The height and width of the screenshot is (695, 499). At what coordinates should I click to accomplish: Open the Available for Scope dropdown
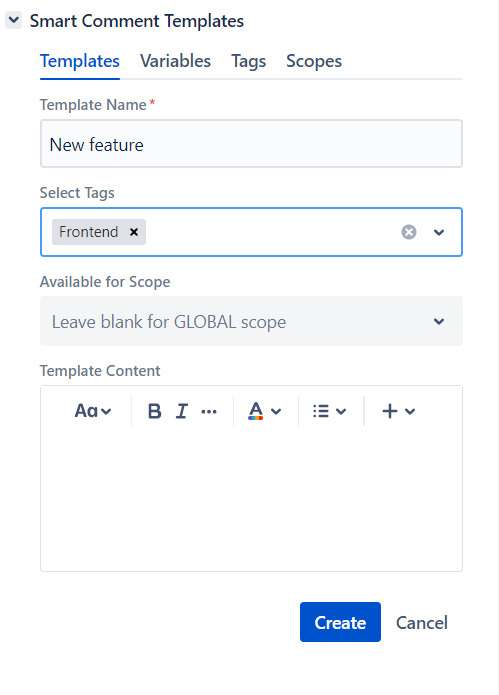pyautogui.click(x=251, y=321)
